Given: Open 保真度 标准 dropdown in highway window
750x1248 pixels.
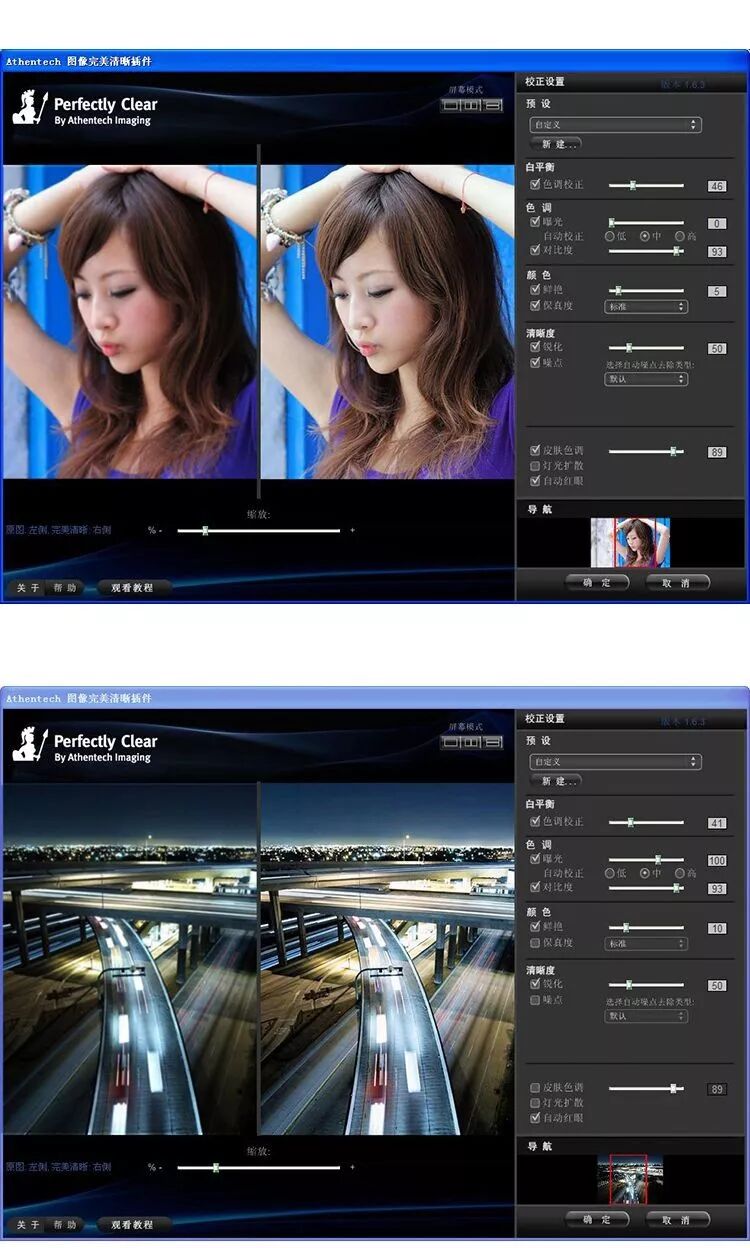Looking at the screenshot, I should pos(646,943).
